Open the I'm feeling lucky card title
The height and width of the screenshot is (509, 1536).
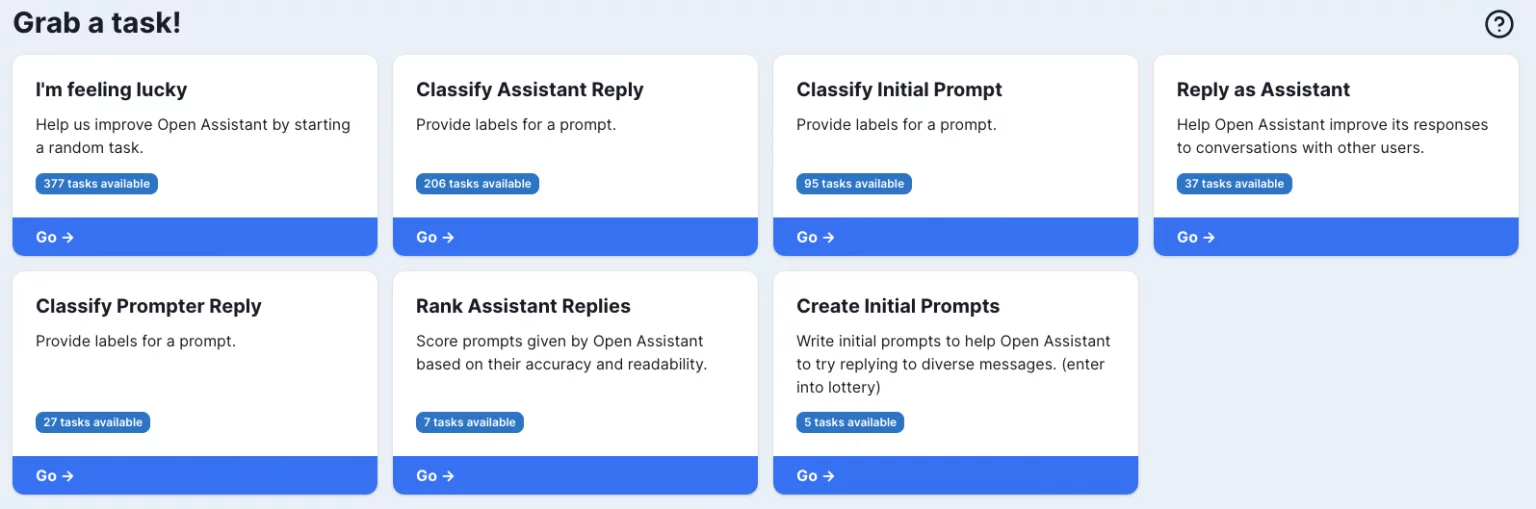pos(111,90)
